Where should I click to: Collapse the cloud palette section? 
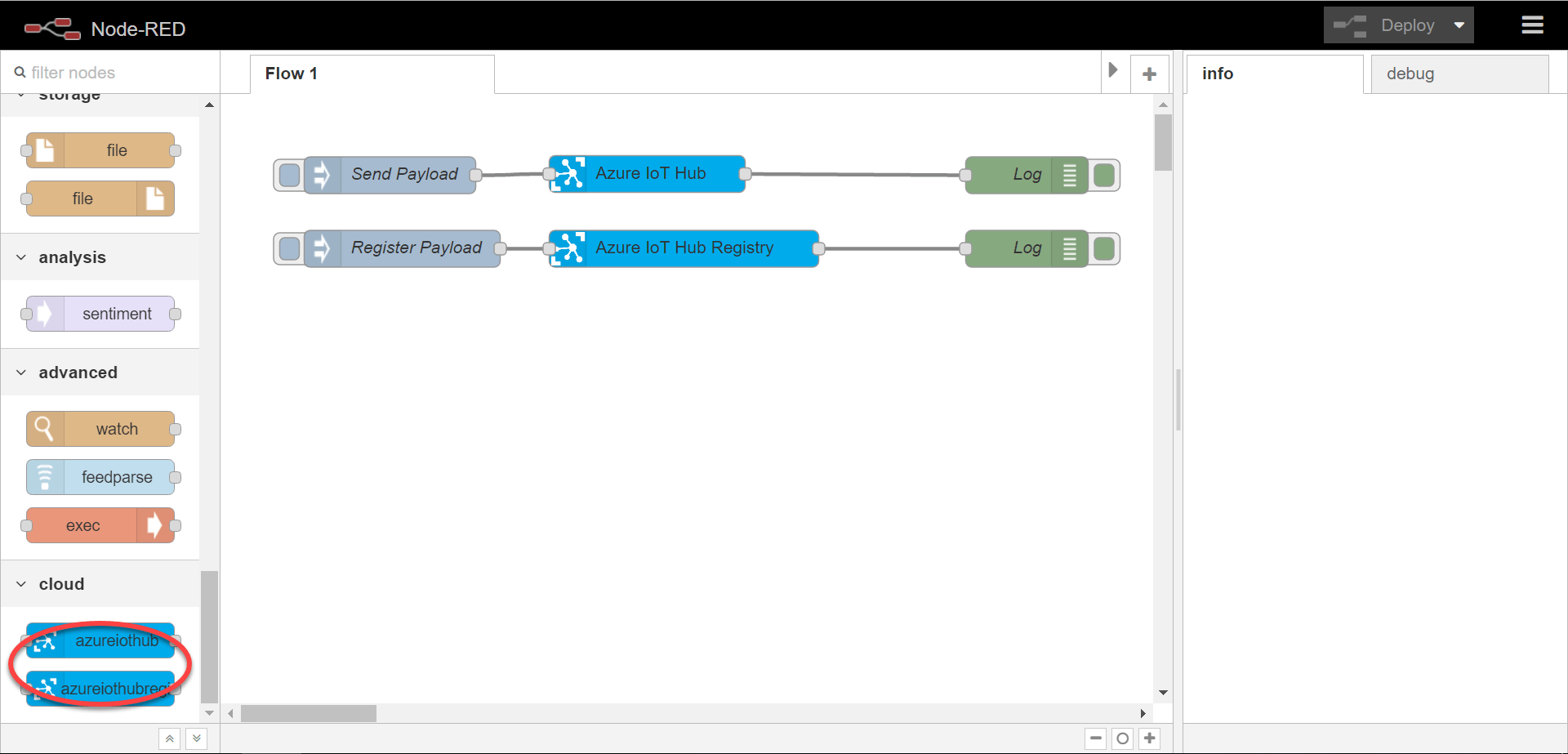(20, 584)
